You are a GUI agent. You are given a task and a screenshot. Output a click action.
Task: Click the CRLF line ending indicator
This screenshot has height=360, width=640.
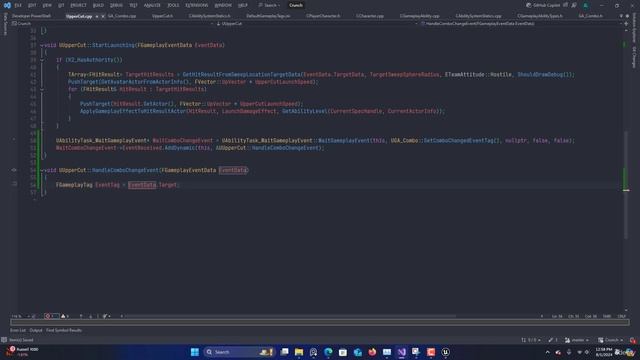click(x=622, y=316)
